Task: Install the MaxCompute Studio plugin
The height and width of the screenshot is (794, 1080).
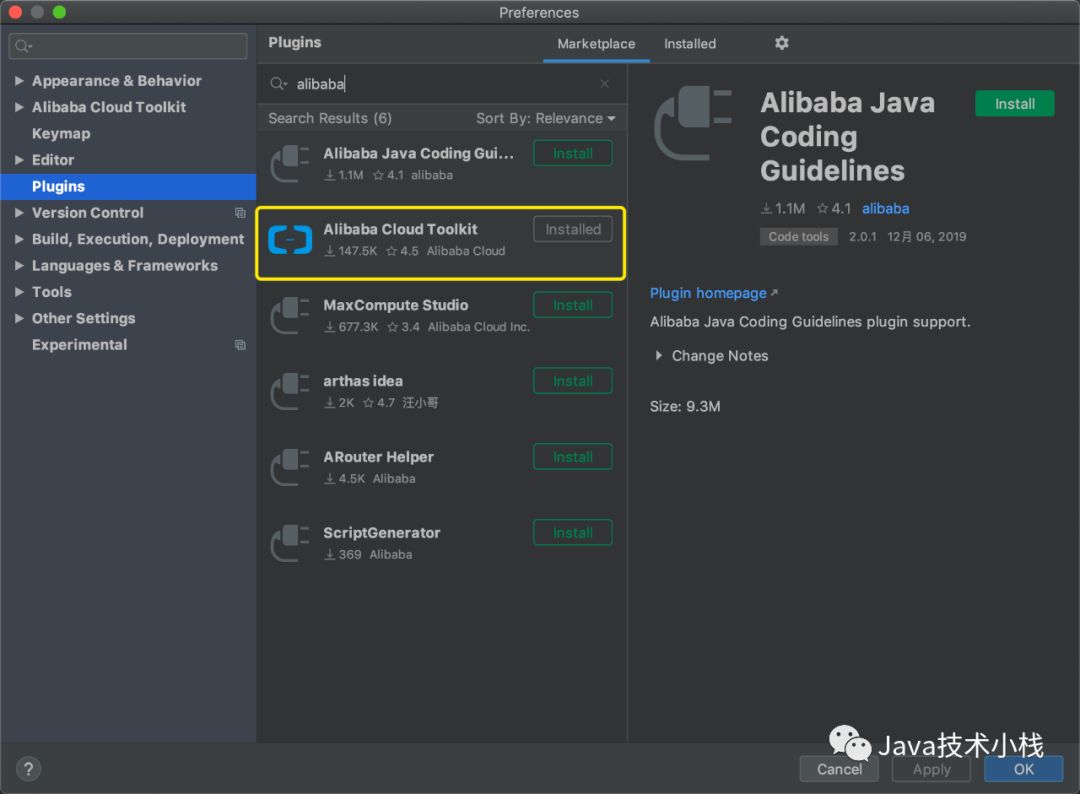Action: click(572, 305)
